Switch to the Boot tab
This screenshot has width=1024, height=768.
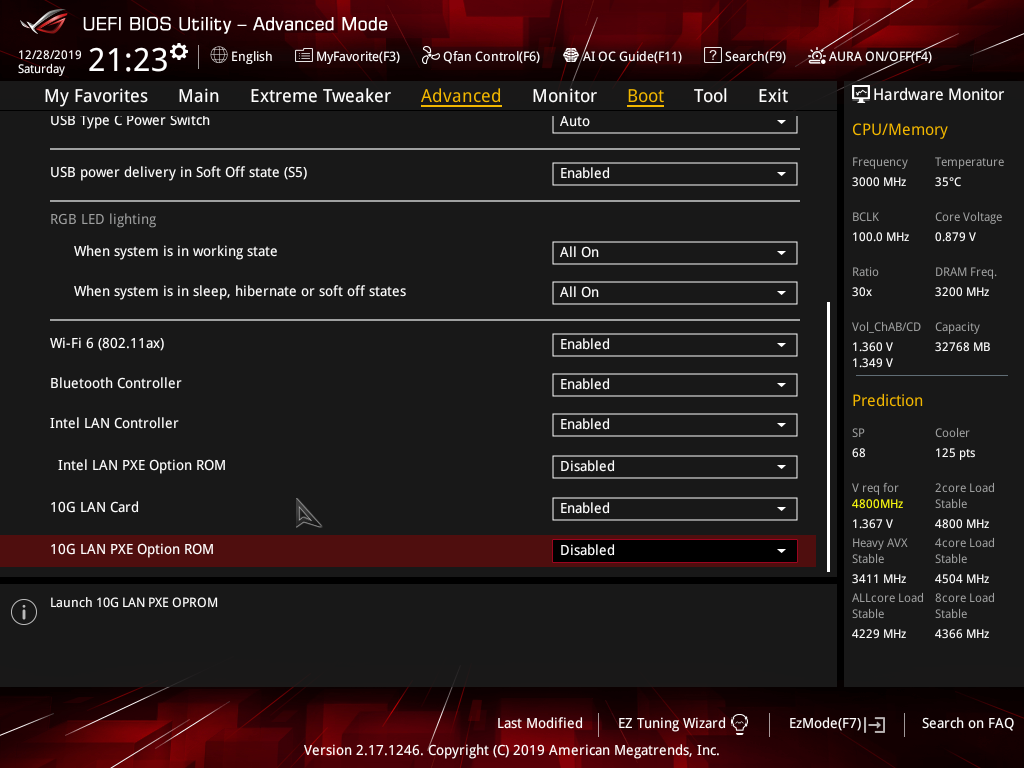click(x=645, y=96)
